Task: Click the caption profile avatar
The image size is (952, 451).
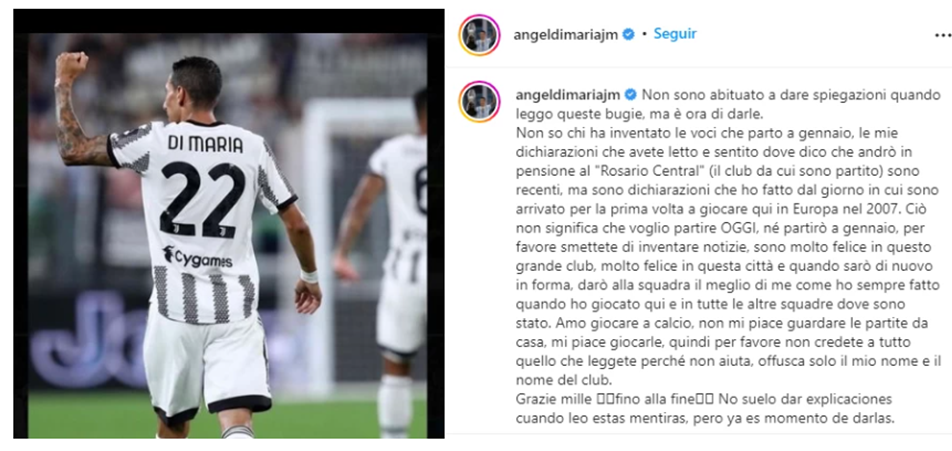Action: click(479, 101)
